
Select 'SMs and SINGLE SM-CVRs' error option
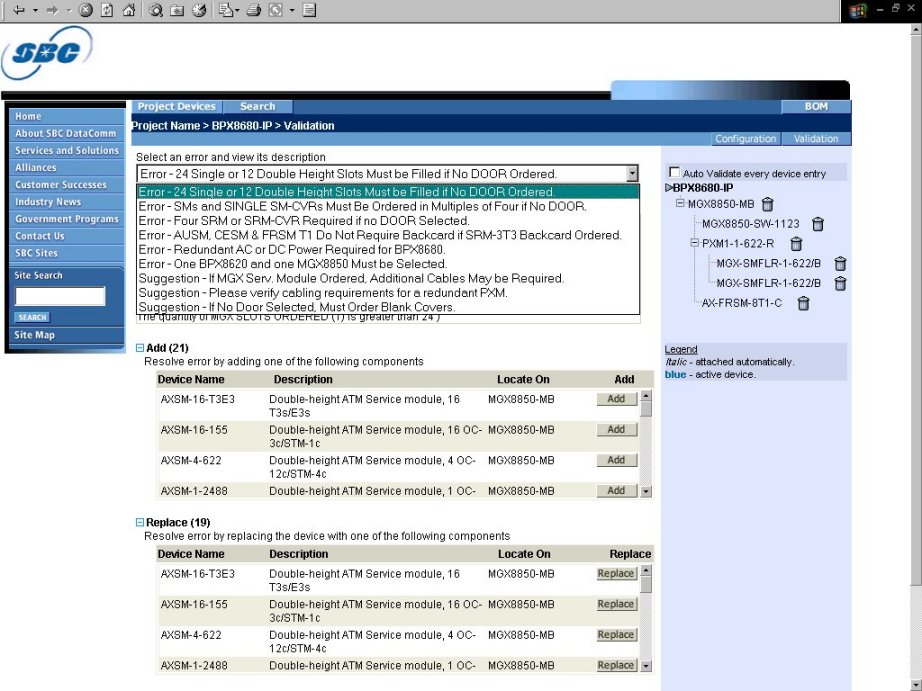[388, 206]
